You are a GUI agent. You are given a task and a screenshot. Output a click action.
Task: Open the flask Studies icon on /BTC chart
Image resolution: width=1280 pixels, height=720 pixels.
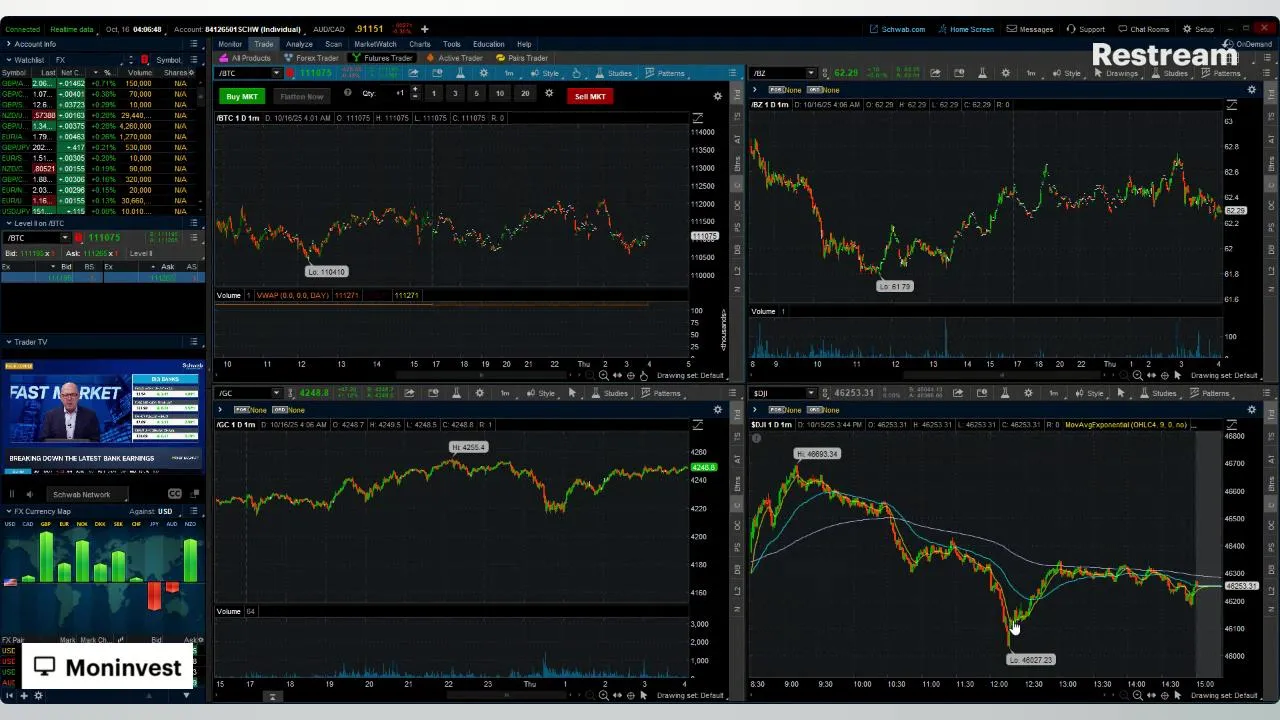coord(460,73)
